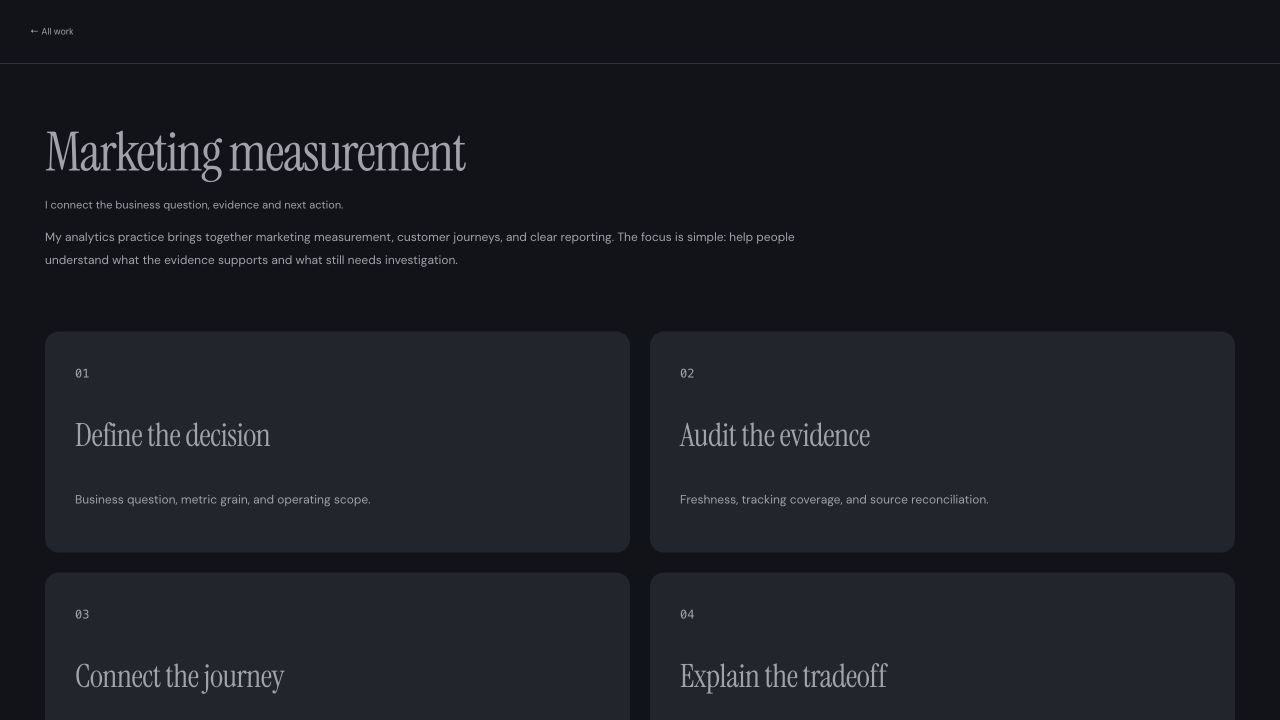Viewport: 1280px width, 720px height.
Task: Click the step number 04 label
Action: [687, 615]
